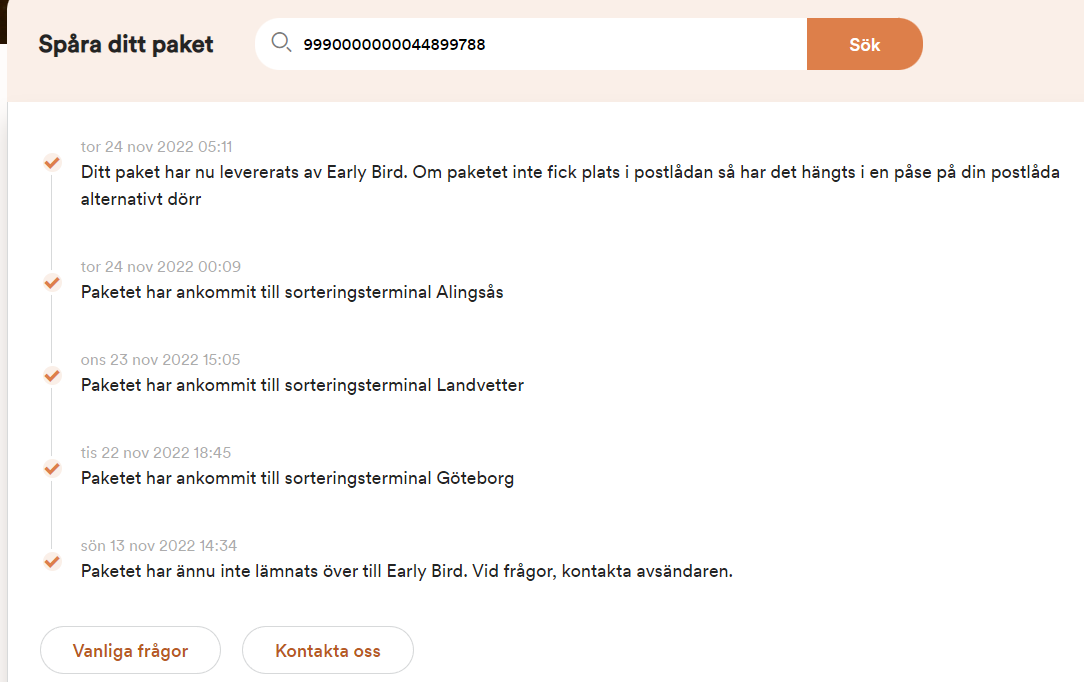Select the timestamp tor 24 nov 2022 05:11
Image resolution: width=1084 pixels, height=682 pixels.
tap(157, 147)
